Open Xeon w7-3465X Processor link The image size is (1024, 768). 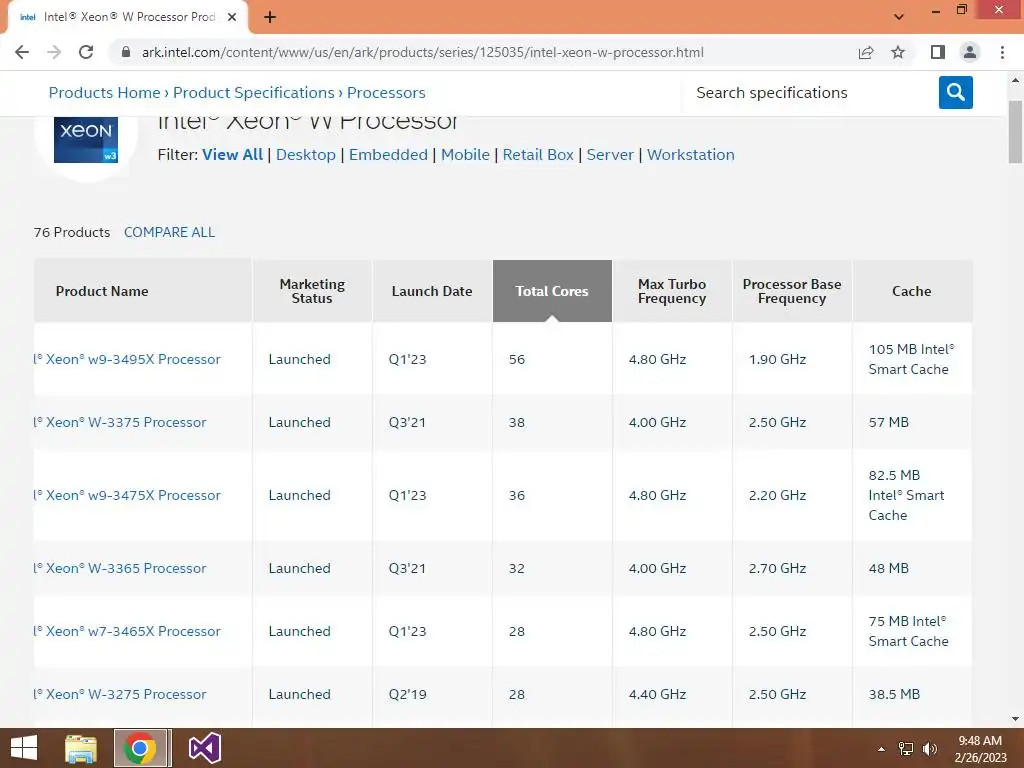coord(127,632)
